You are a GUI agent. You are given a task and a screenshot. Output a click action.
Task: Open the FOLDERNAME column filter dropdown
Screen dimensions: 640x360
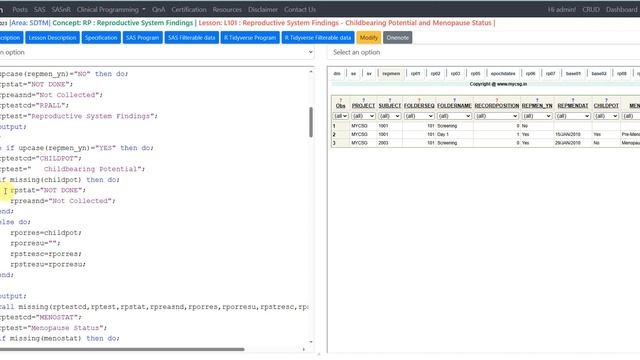[x=454, y=116]
